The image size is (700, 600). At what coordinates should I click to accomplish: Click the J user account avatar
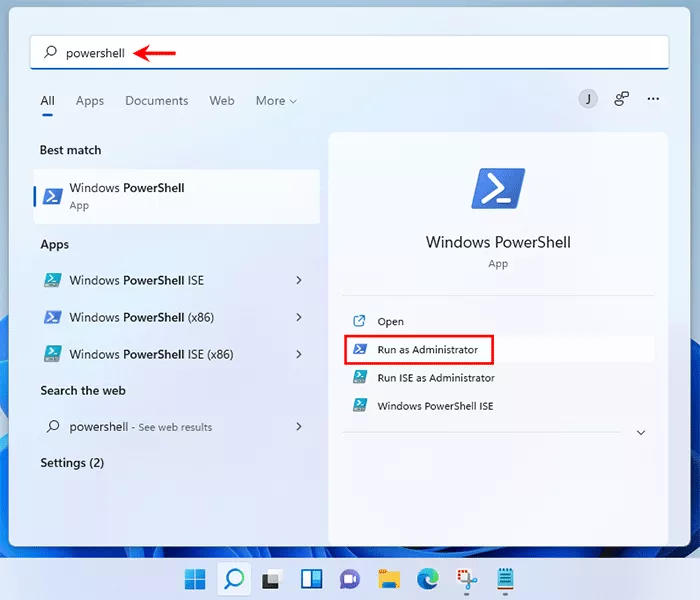click(x=588, y=99)
